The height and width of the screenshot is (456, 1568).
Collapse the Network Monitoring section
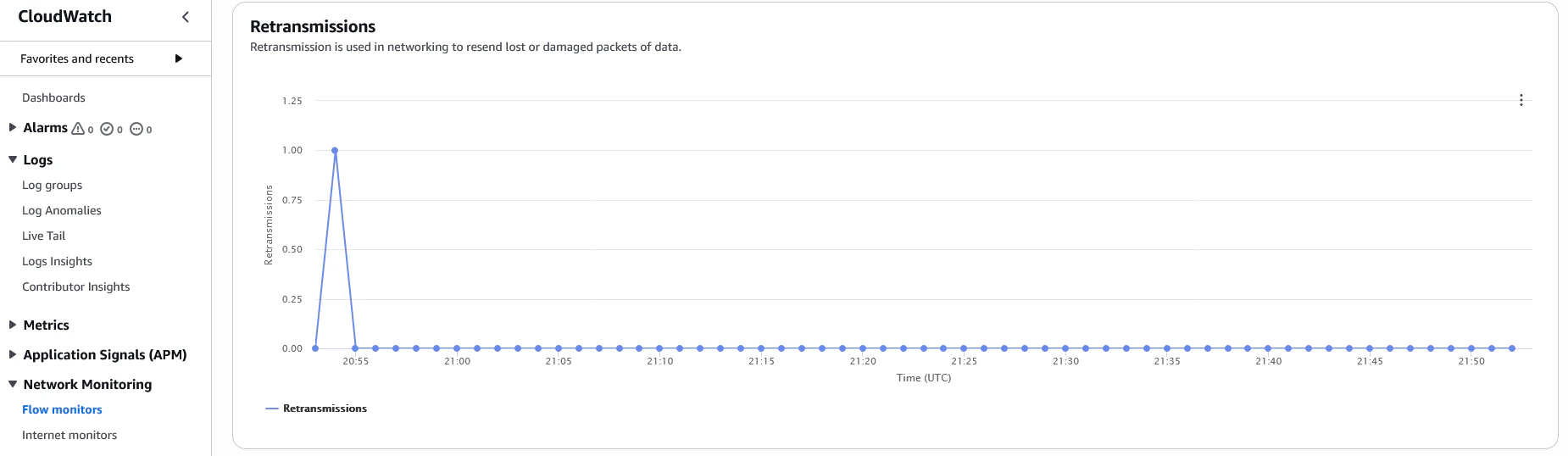[x=13, y=384]
